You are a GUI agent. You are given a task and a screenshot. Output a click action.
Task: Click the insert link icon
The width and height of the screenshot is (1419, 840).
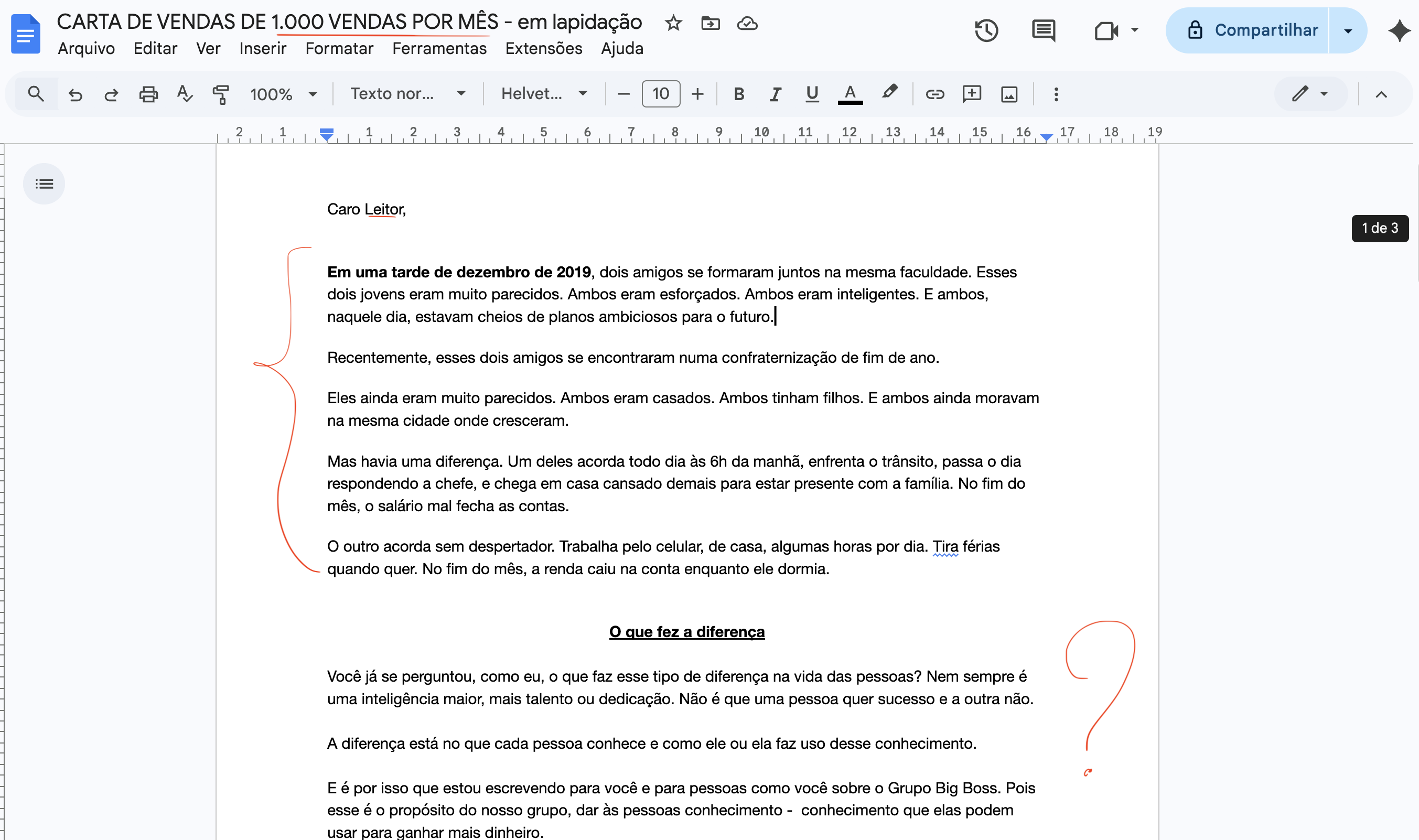(x=934, y=94)
